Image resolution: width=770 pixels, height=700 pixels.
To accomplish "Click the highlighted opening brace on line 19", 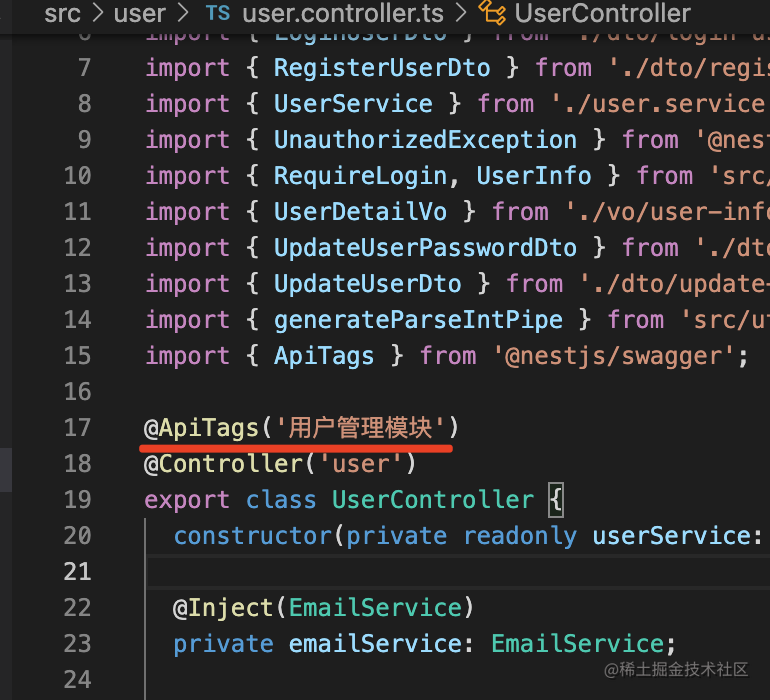I will [556, 500].
